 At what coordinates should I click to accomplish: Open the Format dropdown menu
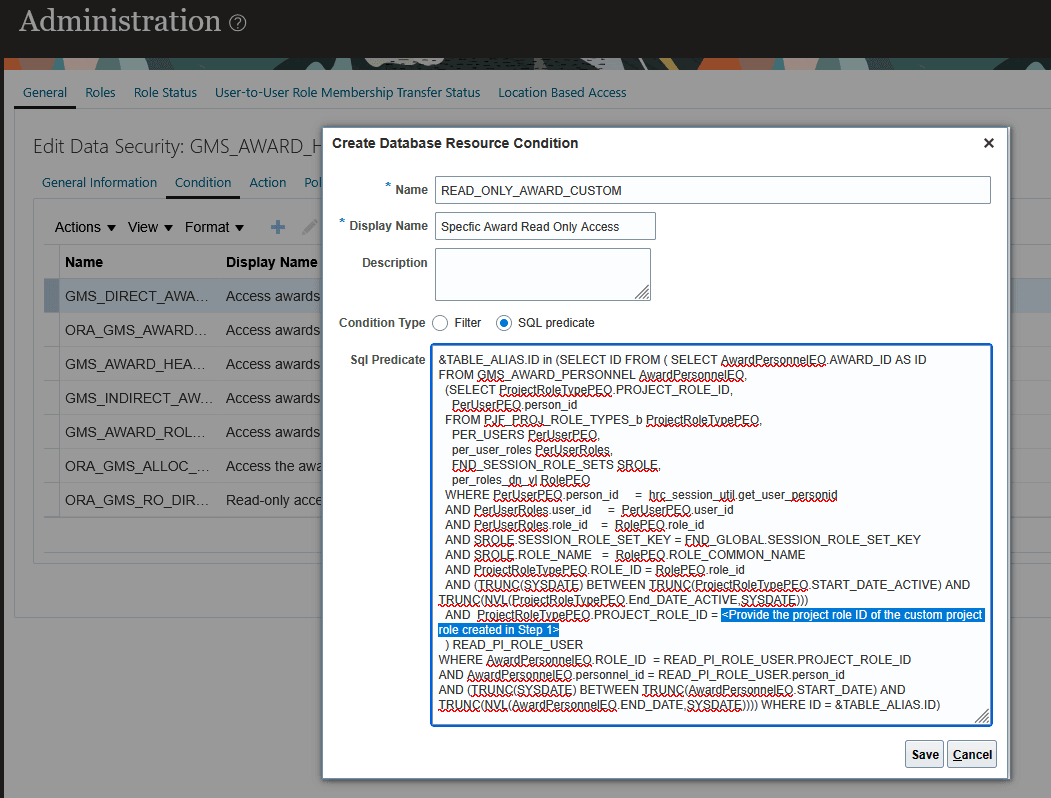(x=213, y=227)
